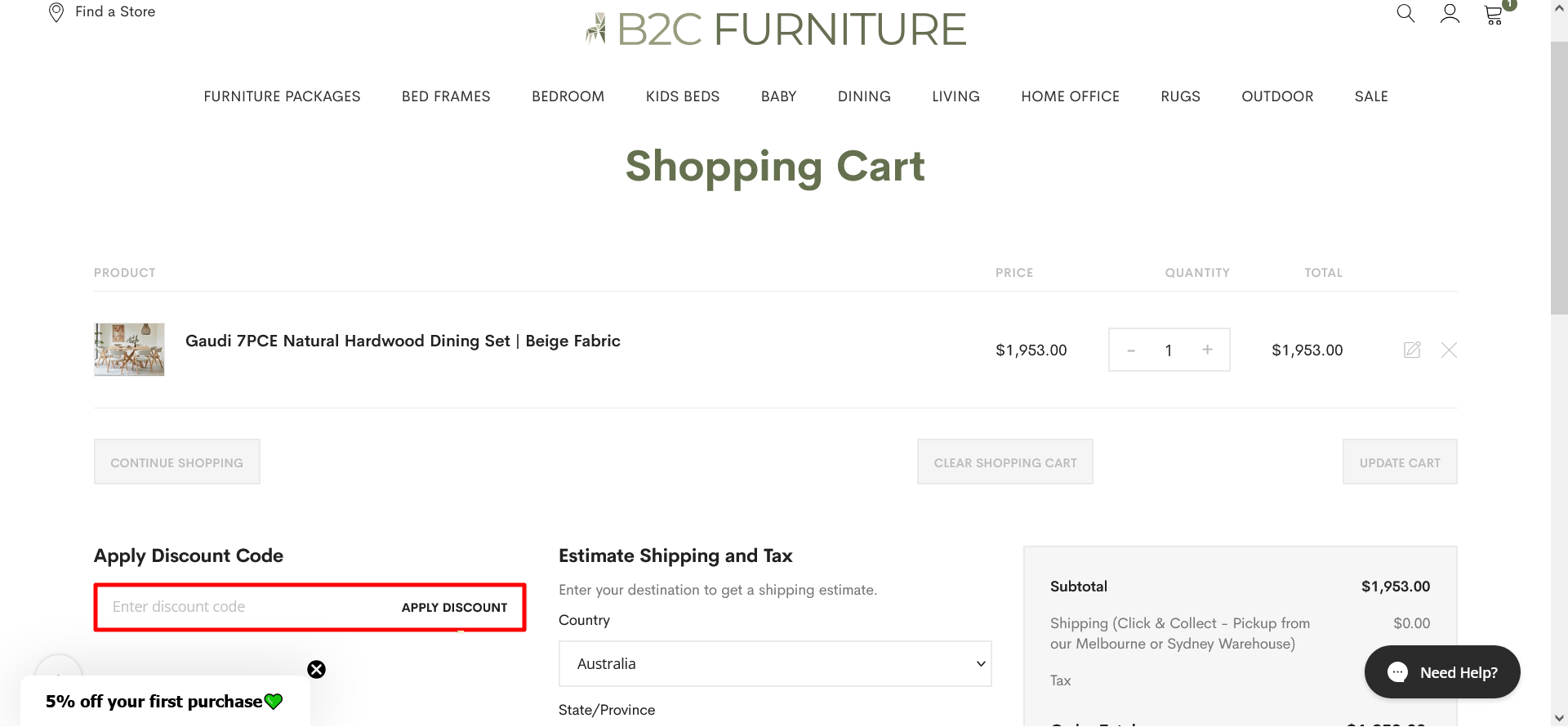Click the quantity value field
The width and height of the screenshot is (1568, 727).
click(x=1169, y=350)
